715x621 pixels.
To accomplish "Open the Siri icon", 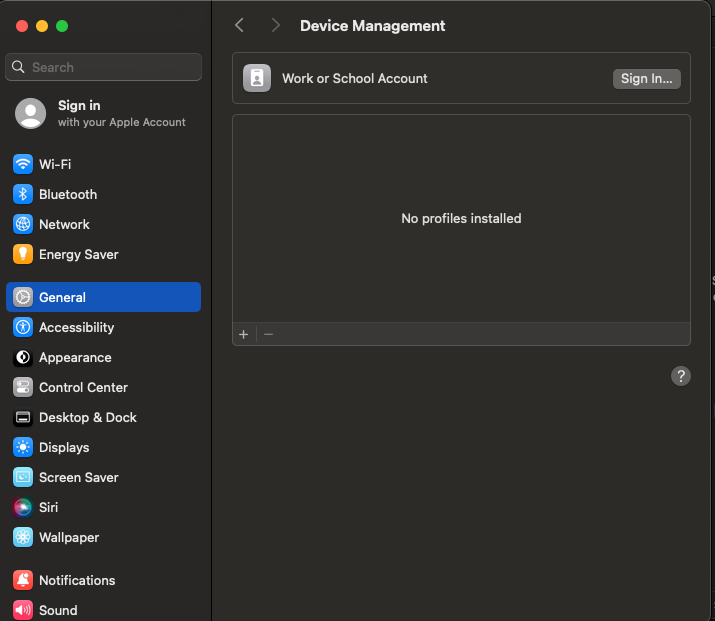I will [23, 507].
